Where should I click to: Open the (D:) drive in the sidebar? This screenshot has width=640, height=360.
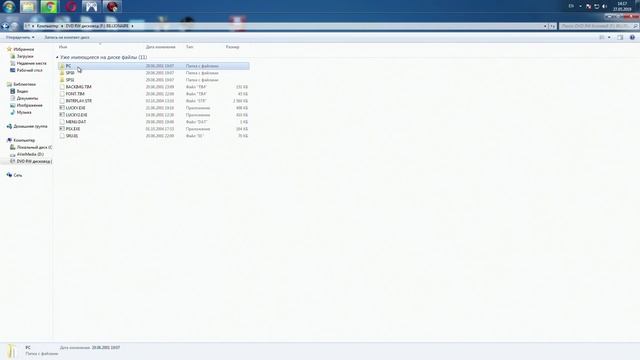30,154
